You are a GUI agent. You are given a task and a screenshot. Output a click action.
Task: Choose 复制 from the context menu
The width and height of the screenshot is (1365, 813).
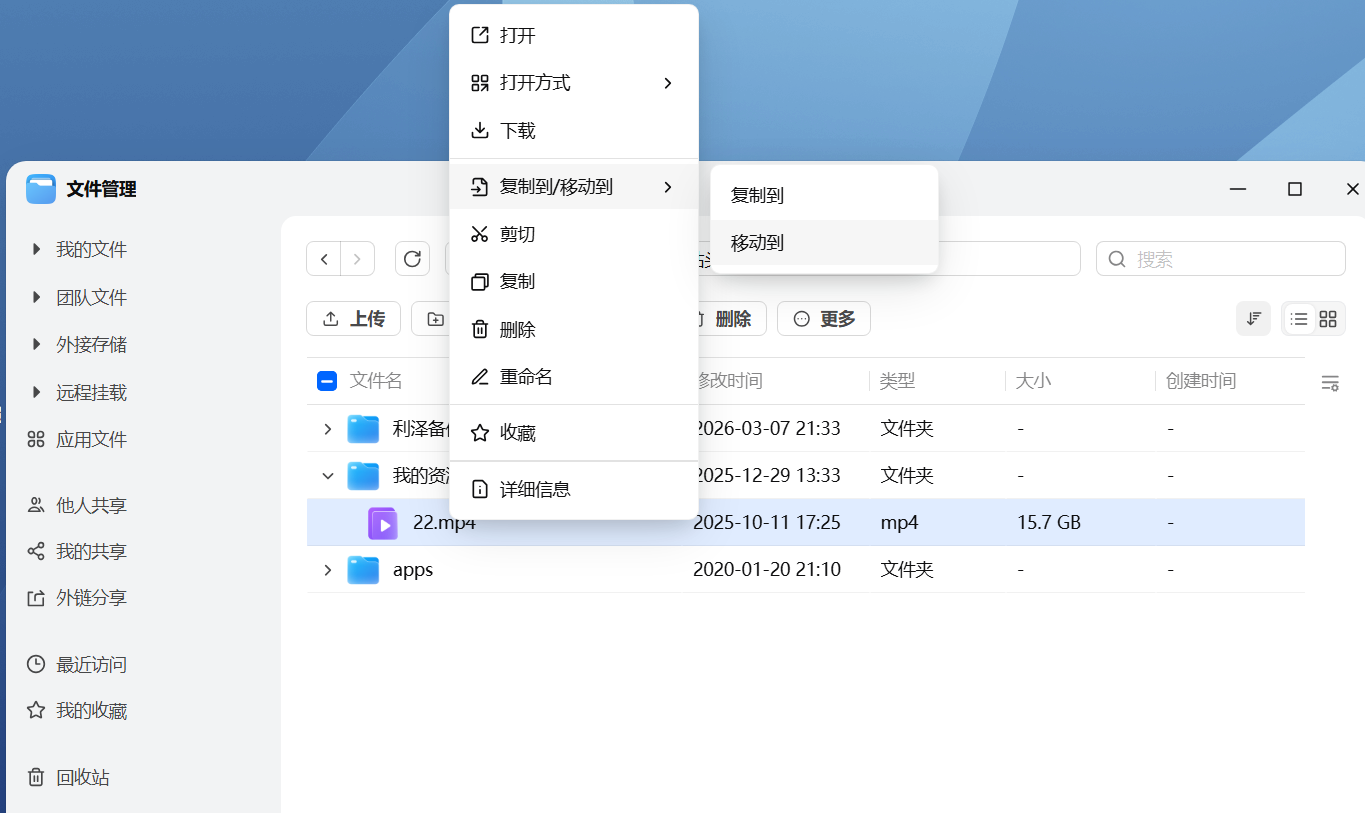574,281
